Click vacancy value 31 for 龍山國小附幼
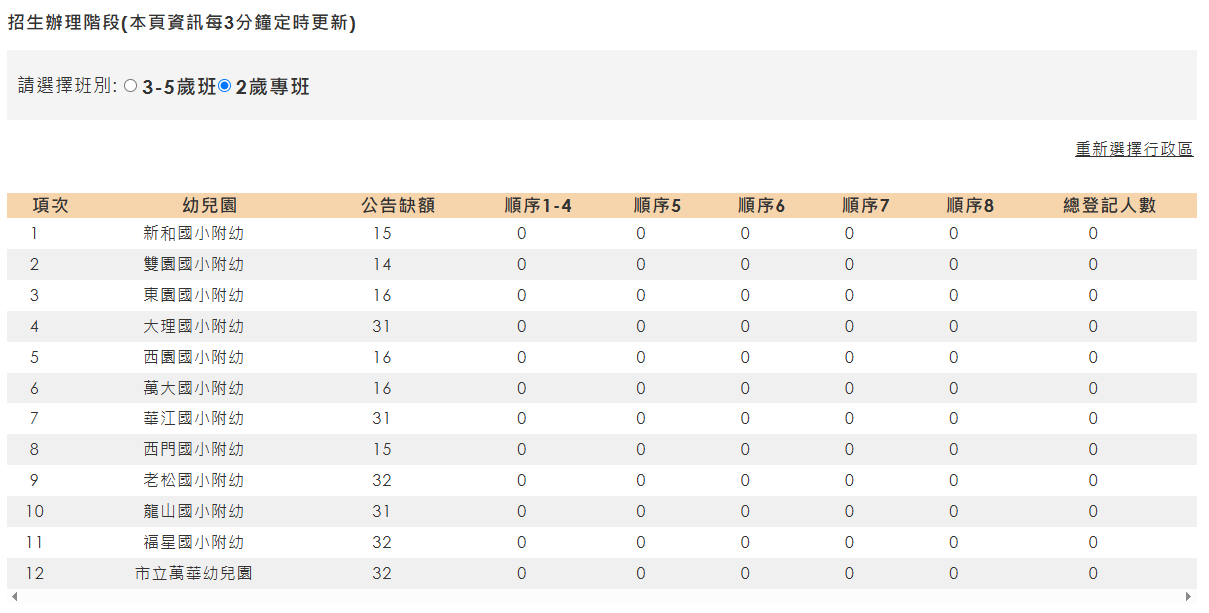 click(x=382, y=511)
